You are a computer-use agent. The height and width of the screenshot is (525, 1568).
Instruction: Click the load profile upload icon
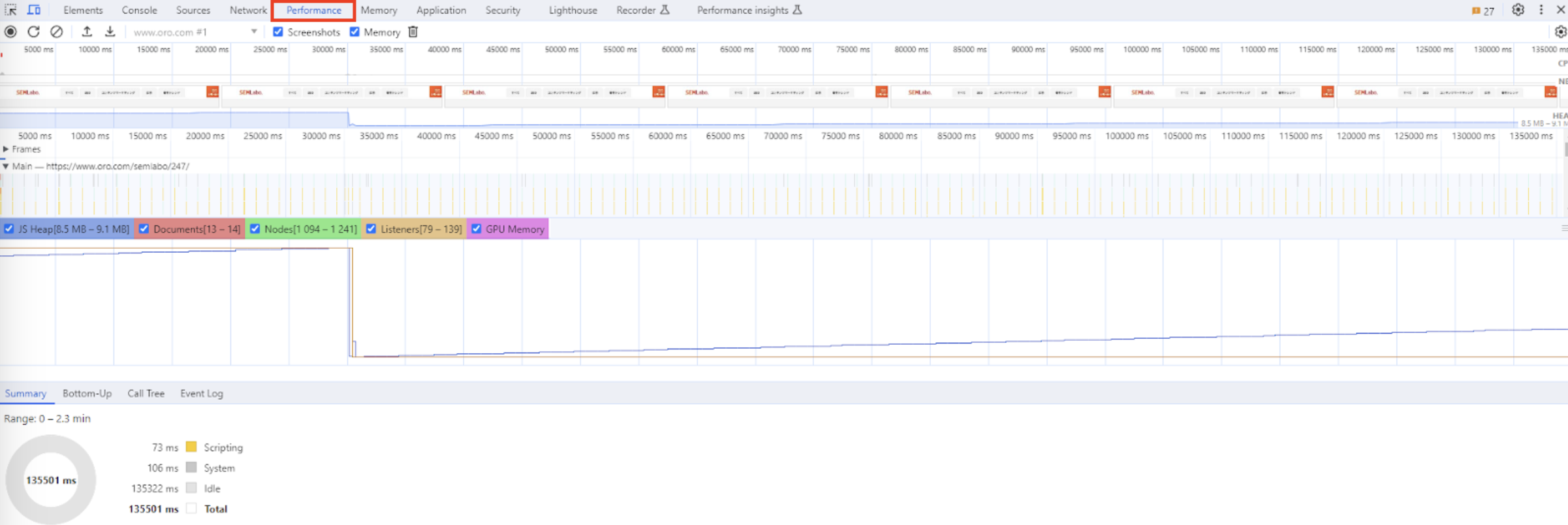click(x=87, y=32)
